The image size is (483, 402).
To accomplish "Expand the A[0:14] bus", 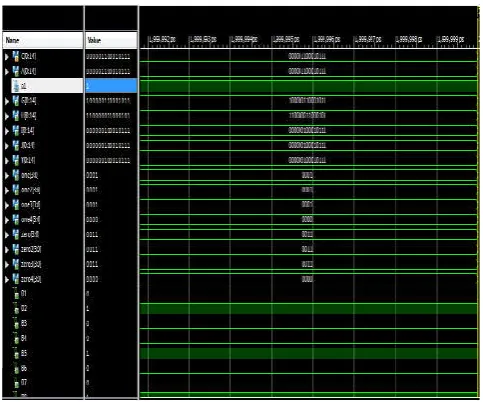I will (x=7, y=71).
